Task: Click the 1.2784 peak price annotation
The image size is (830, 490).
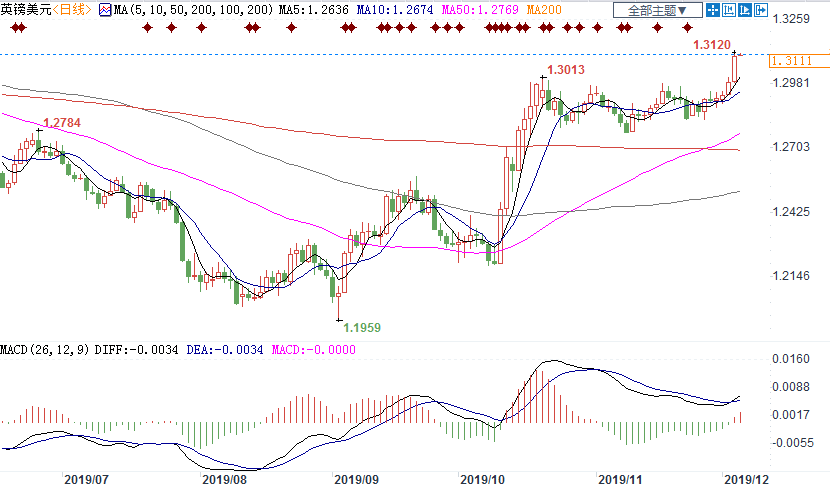Action: click(62, 123)
